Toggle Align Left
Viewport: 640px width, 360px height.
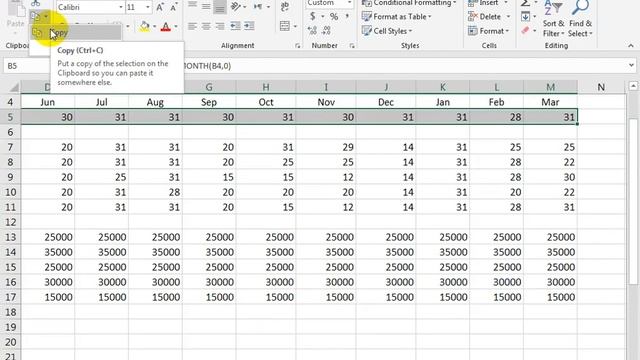pos(192,26)
